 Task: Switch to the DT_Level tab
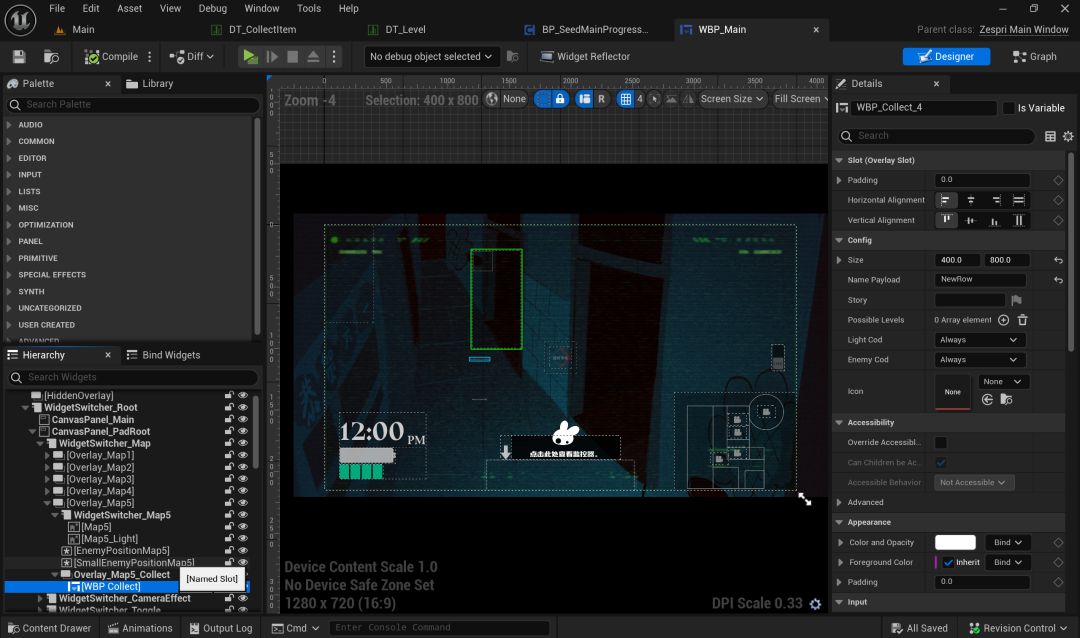point(405,30)
